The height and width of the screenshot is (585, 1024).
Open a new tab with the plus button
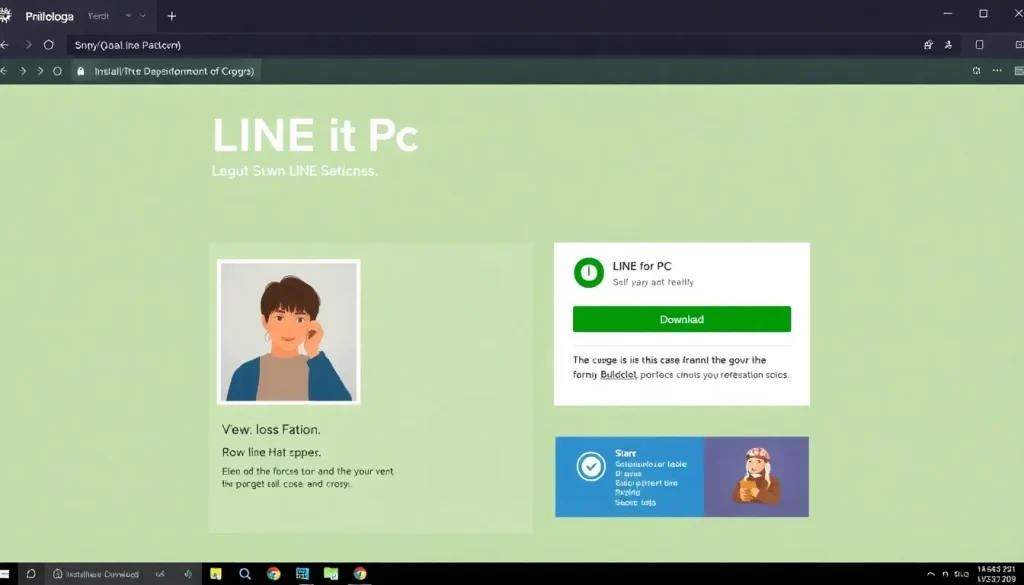(x=172, y=16)
